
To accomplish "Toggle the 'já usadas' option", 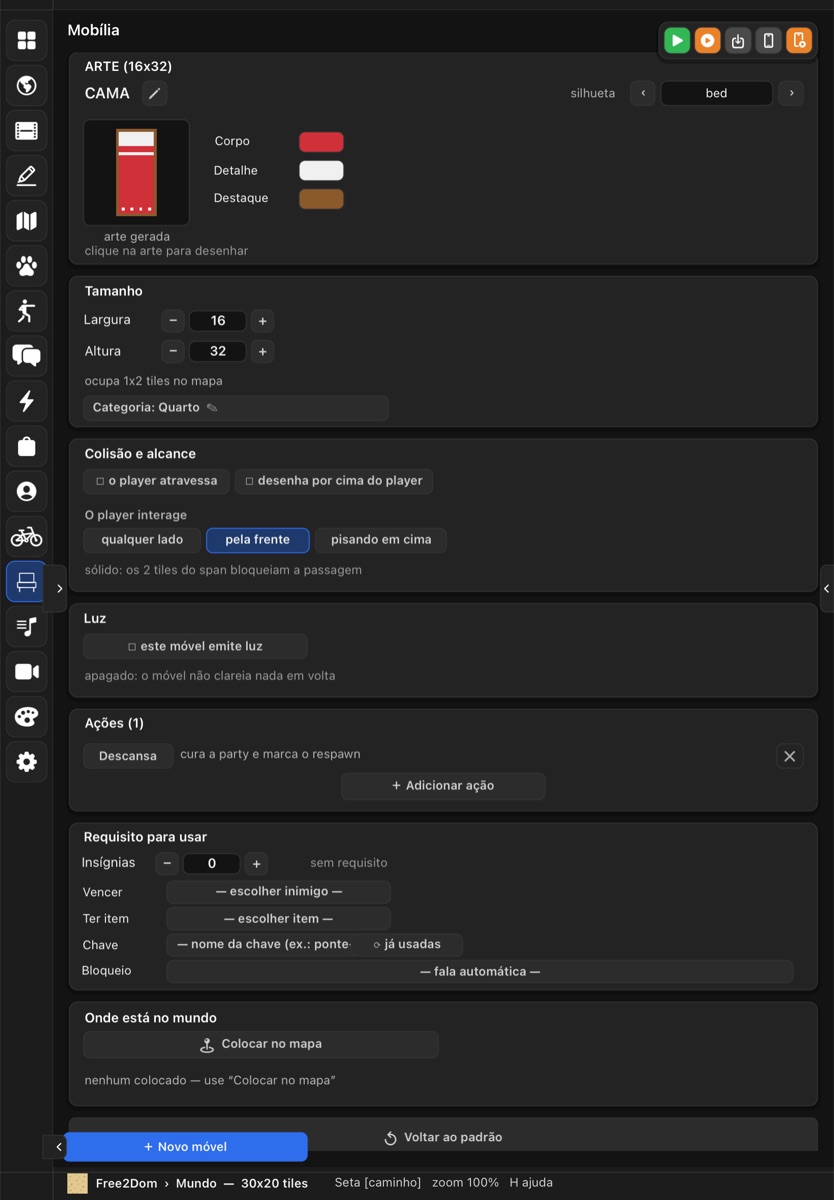I will pyautogui.click(x=407, y=945).
